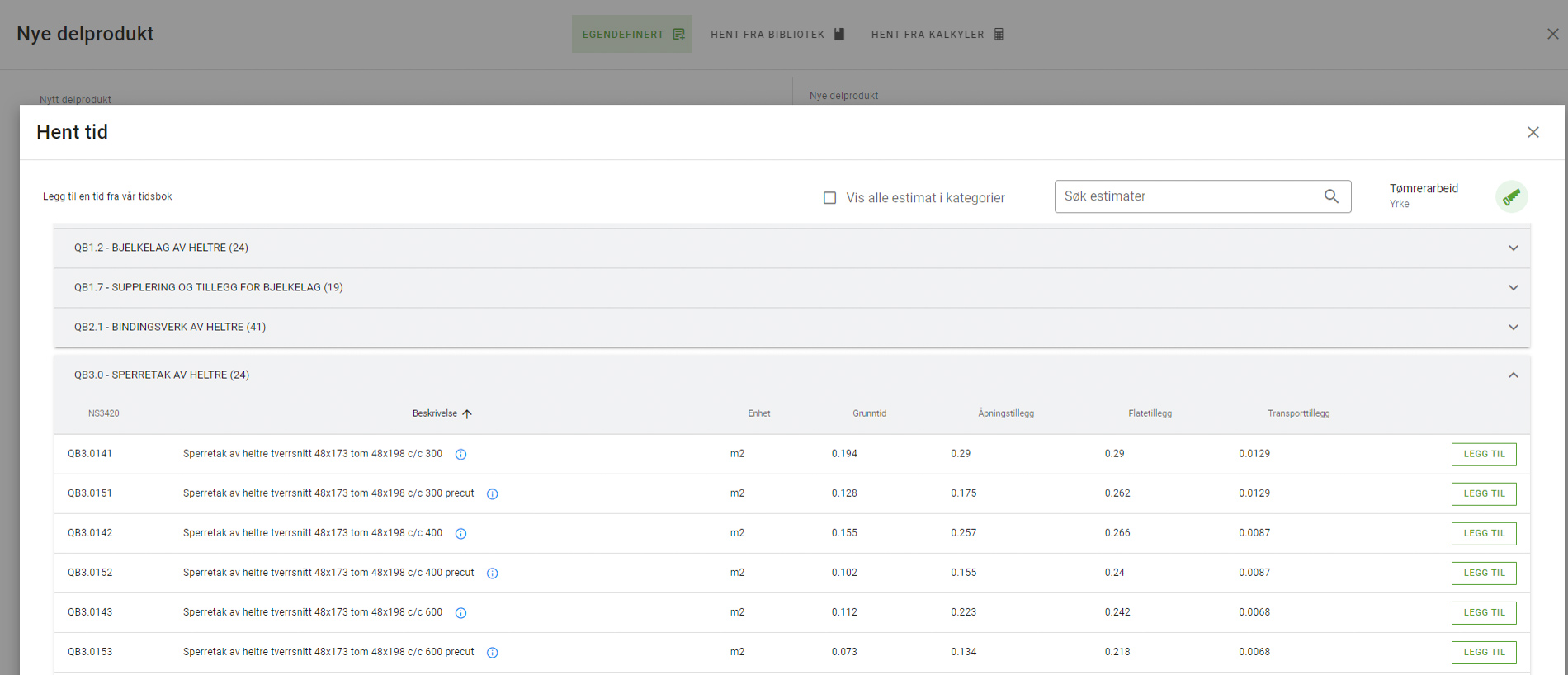
Task: Focus the Søk estimater search field
Action: pos(1188,196)
